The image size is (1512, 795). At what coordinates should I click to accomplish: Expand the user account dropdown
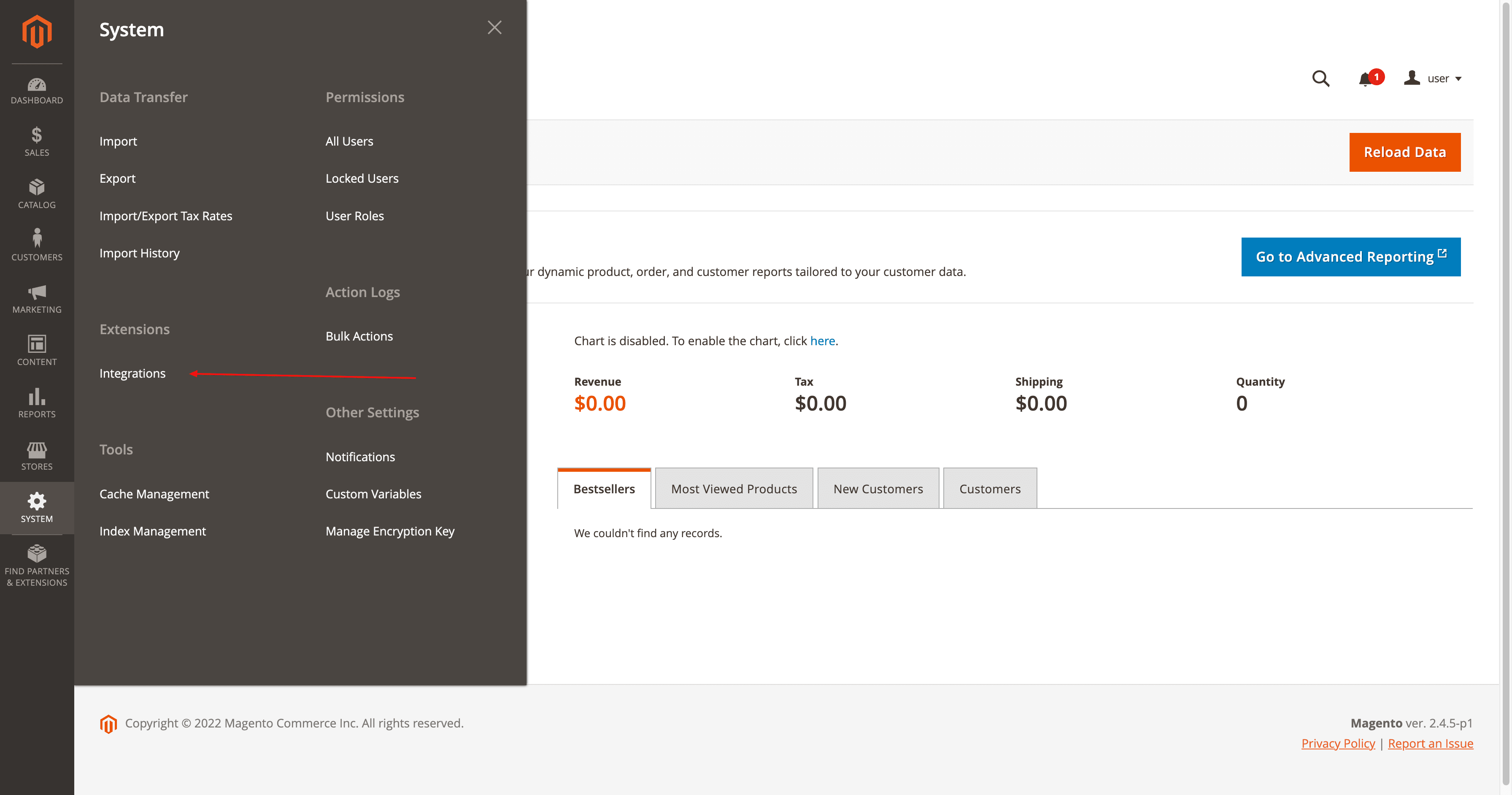click(x=1434, y=78)
